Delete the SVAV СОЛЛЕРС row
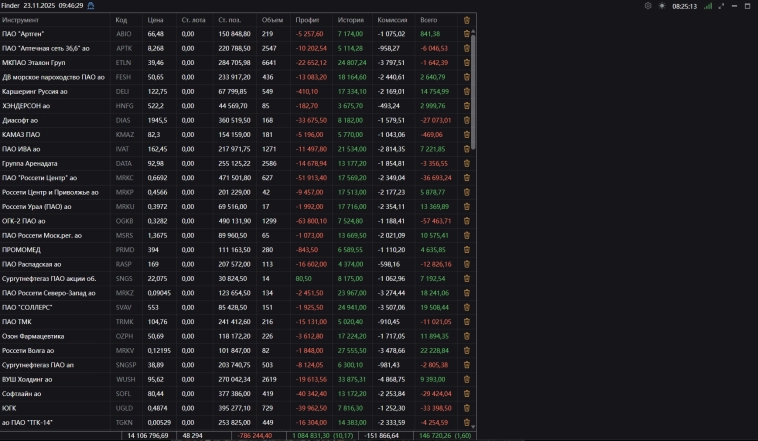 pos(466,308)
